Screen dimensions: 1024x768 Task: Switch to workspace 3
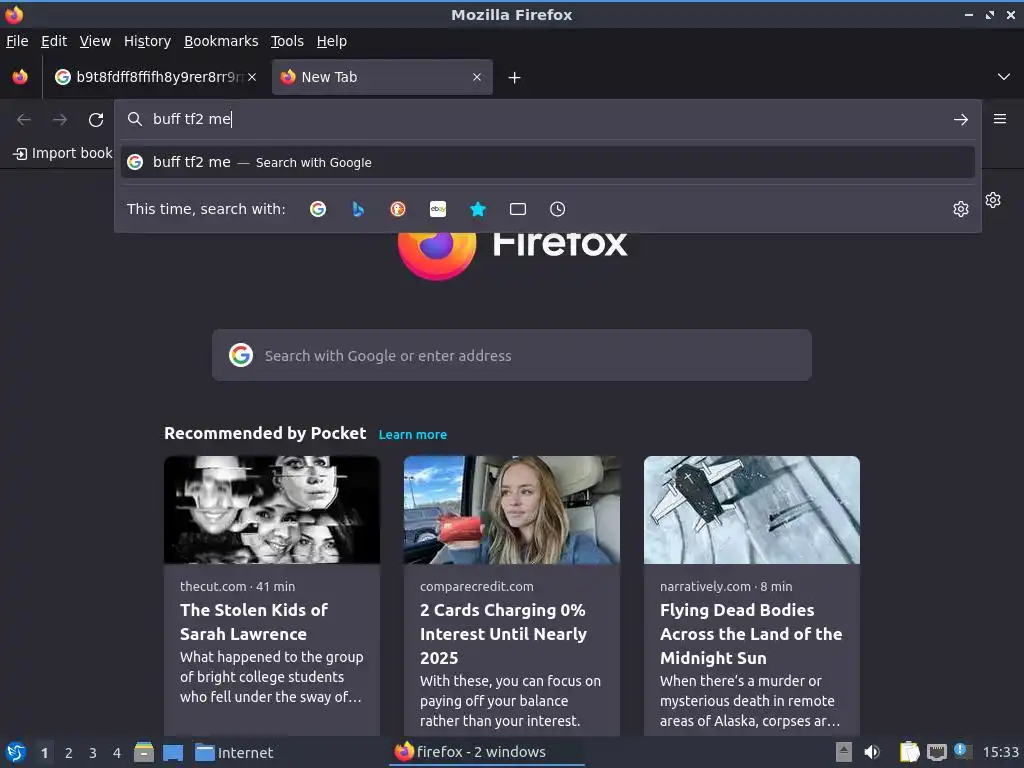93,753
